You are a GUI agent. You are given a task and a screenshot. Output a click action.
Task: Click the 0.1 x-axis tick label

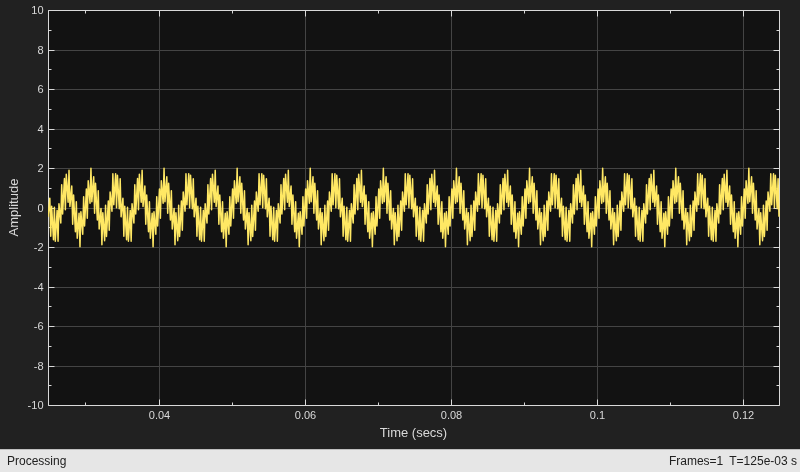(x=597, y=415)
